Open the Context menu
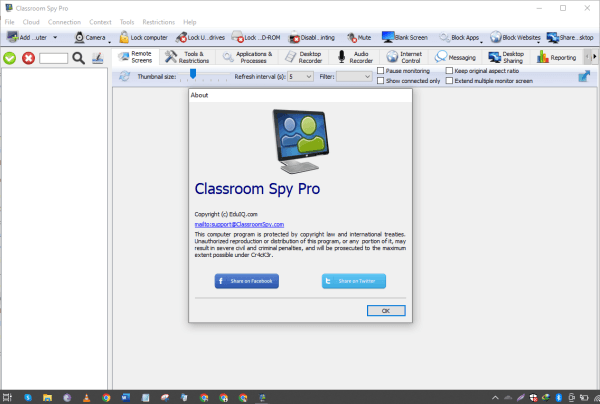 point(100,22)
